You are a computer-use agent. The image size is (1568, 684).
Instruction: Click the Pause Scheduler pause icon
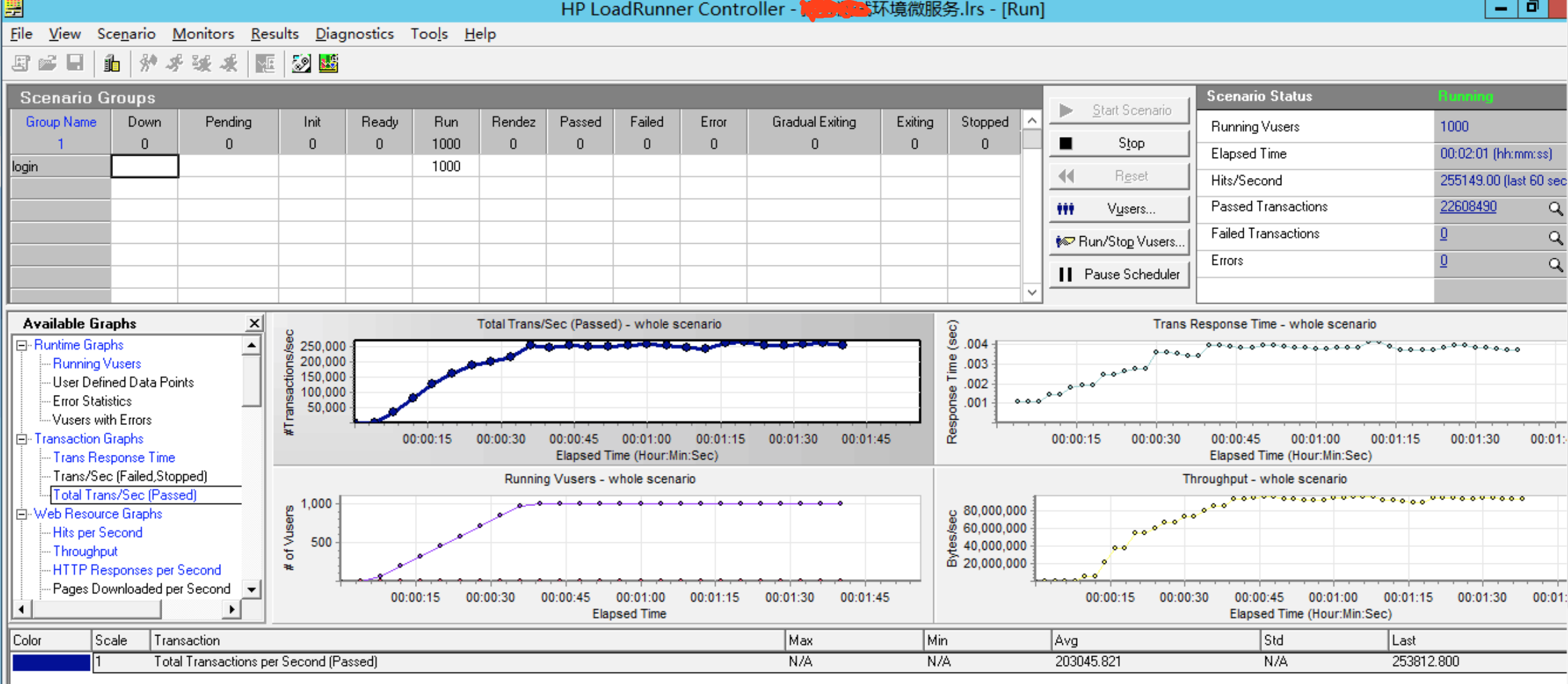(x=1065, y=274)
